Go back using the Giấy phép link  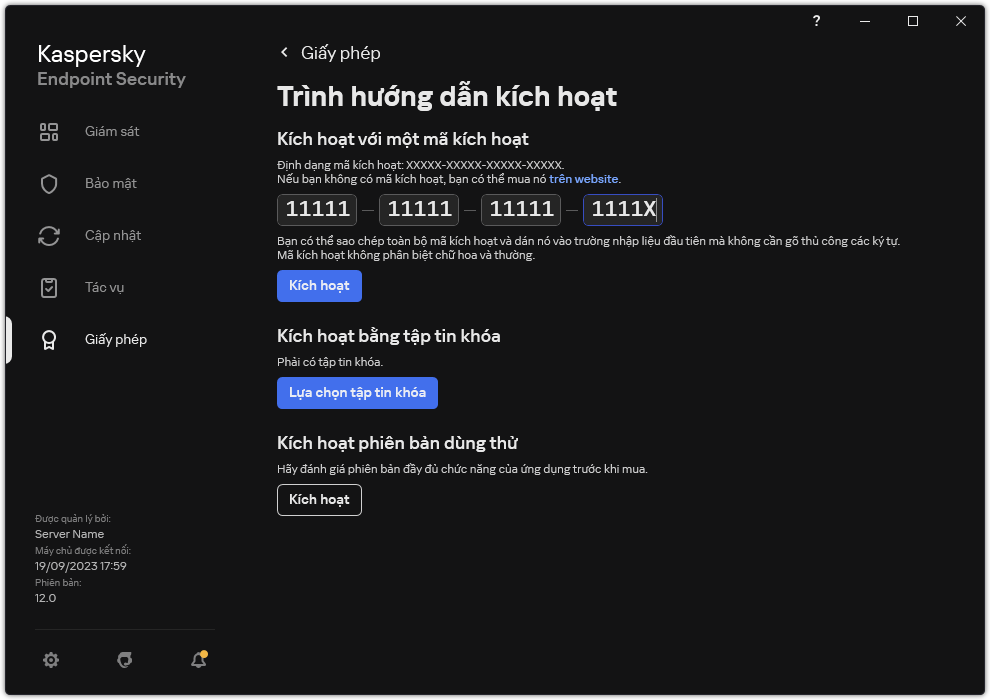(x=343, y=52)
